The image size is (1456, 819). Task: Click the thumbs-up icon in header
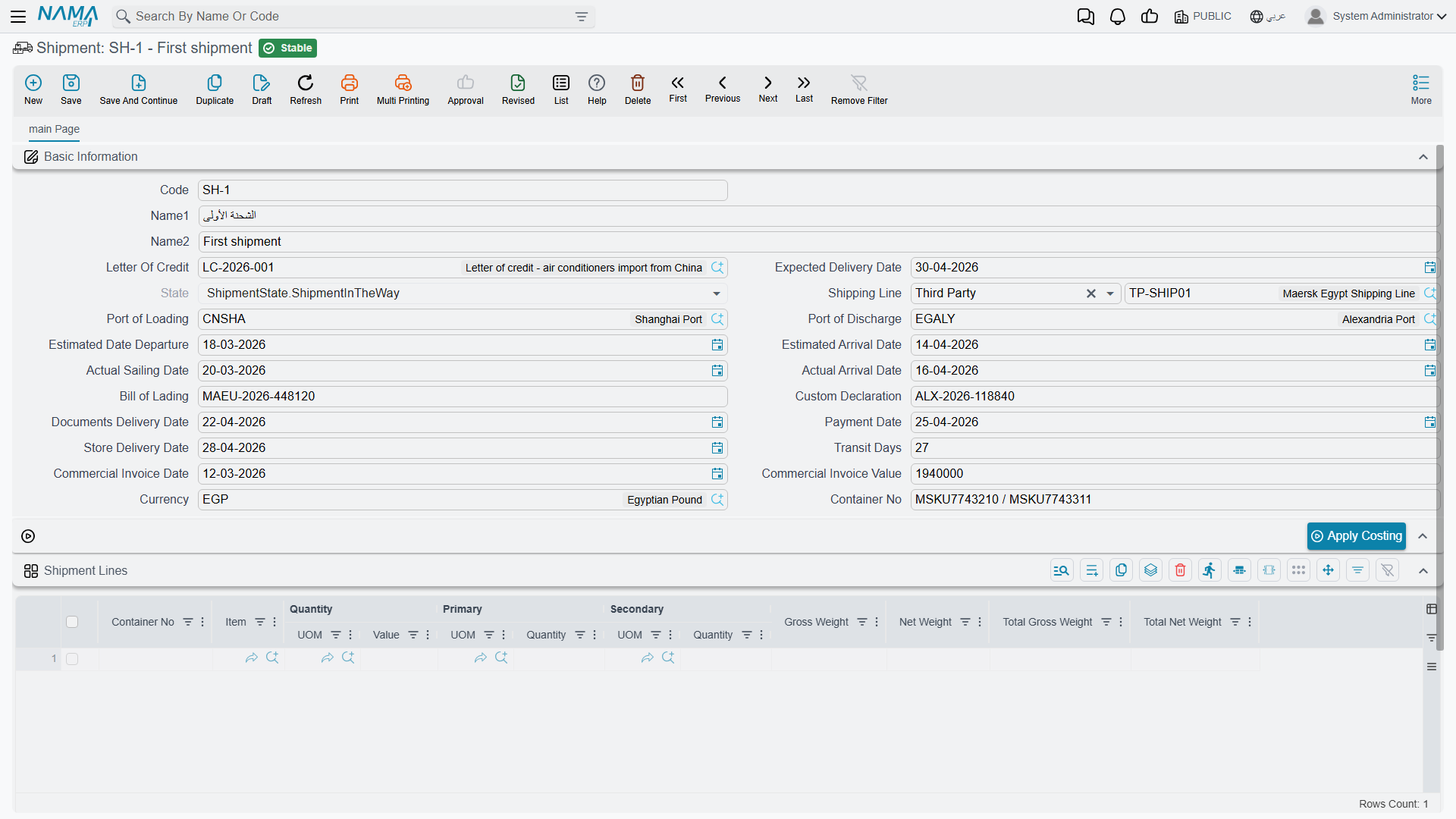[1150, 17]
